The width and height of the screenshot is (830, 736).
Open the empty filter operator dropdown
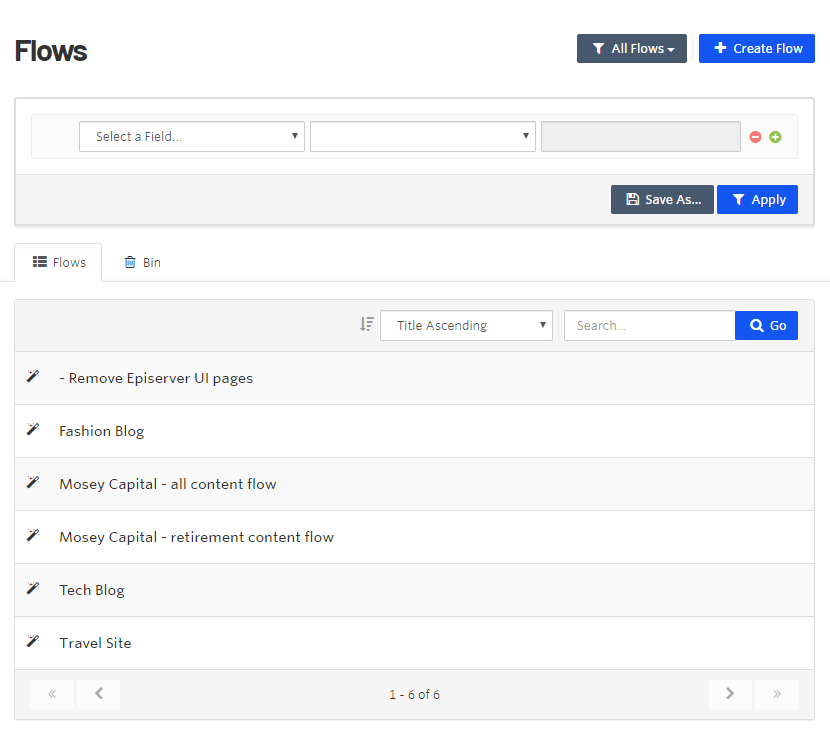tap(422, 137)
